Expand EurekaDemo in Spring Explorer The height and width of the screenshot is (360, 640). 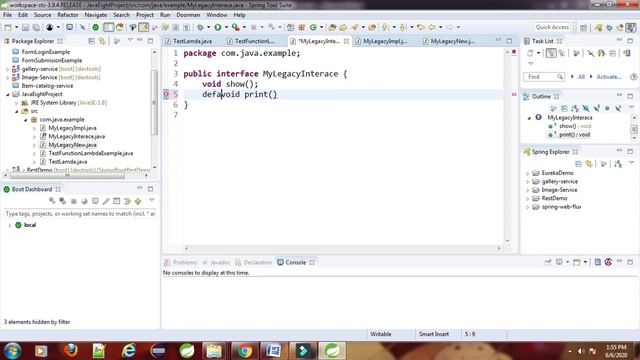(x=527, y=173)
